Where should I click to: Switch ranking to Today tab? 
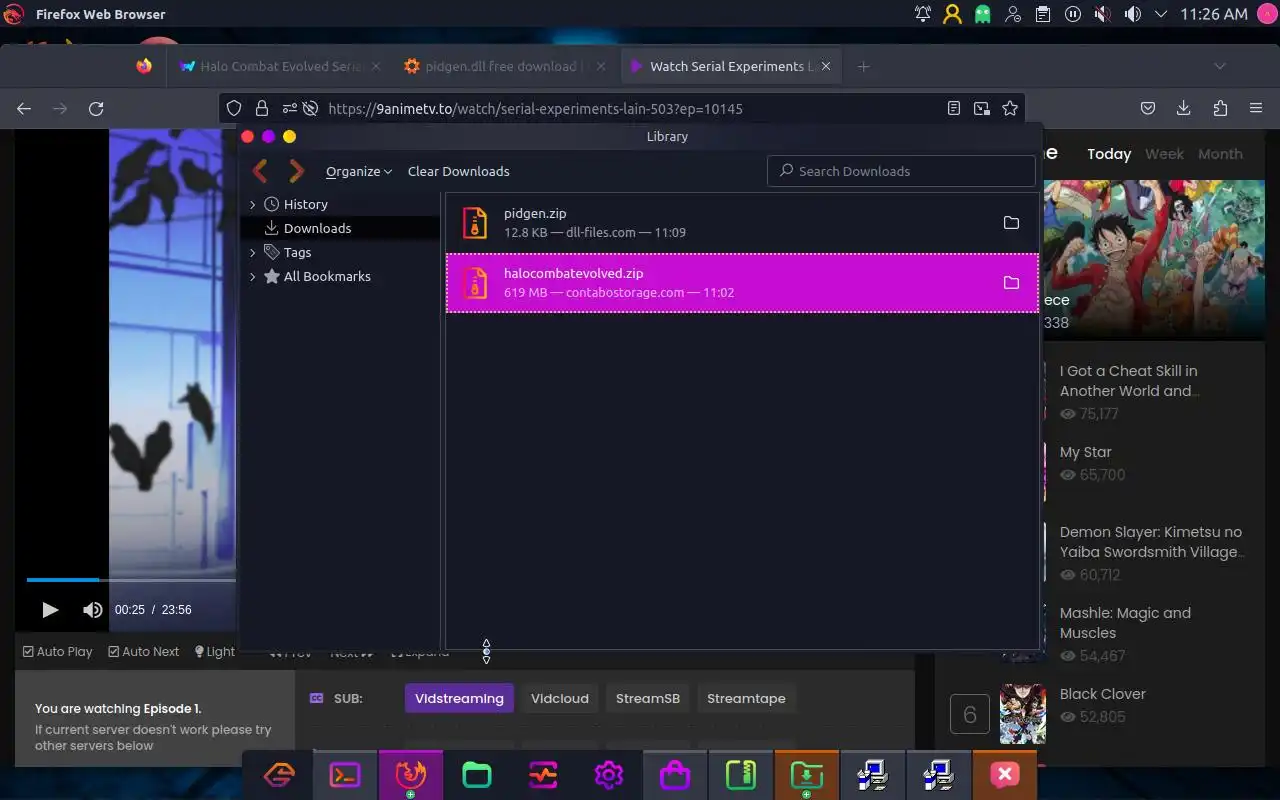click(1109, 154)
